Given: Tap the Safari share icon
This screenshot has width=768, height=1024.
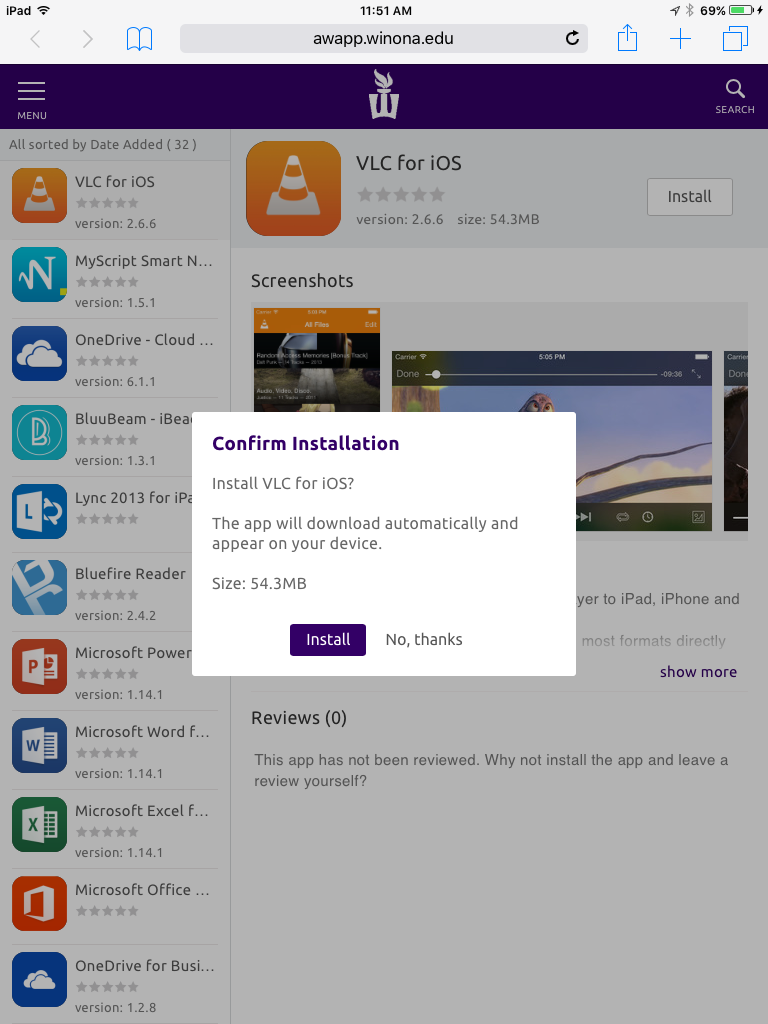Looking at the screenshot, I should (x=627, y=39).
